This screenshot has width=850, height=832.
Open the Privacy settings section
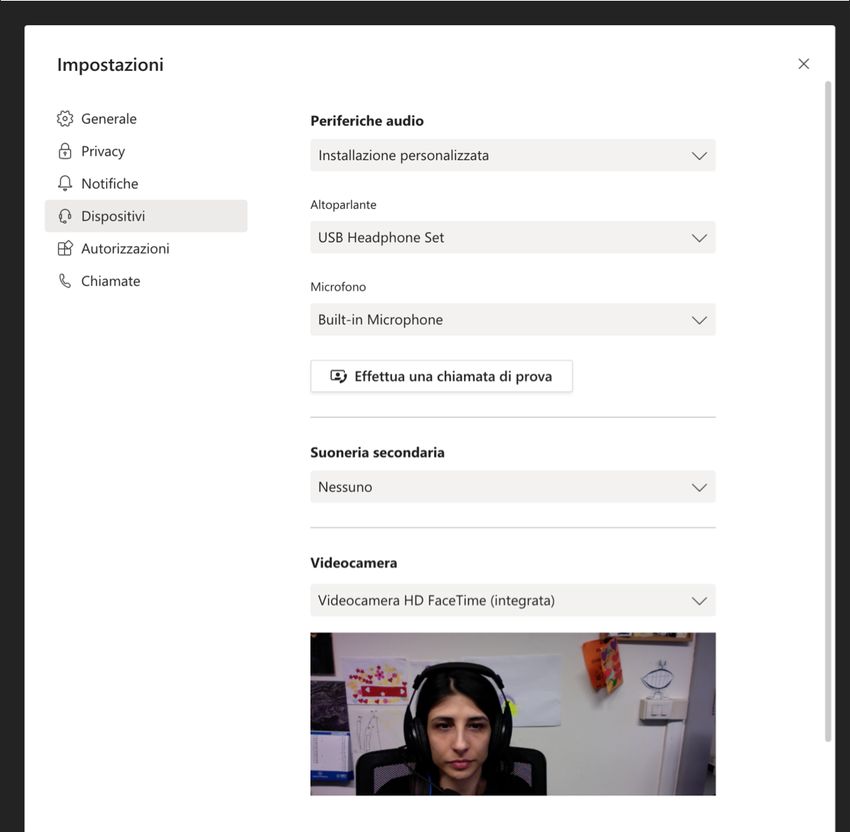(x=103, y=151)
